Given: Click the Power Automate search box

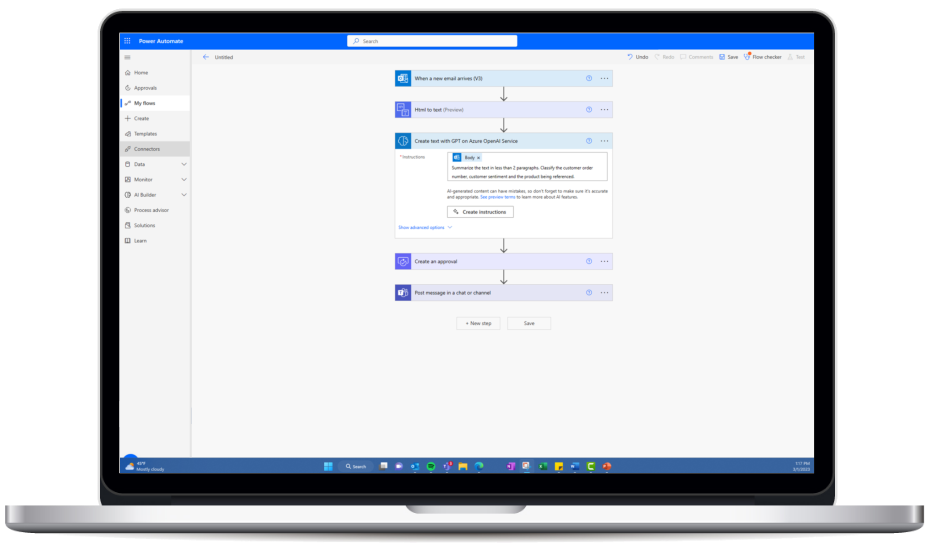Looking at the screenshot, I should (x=432, y=41).
